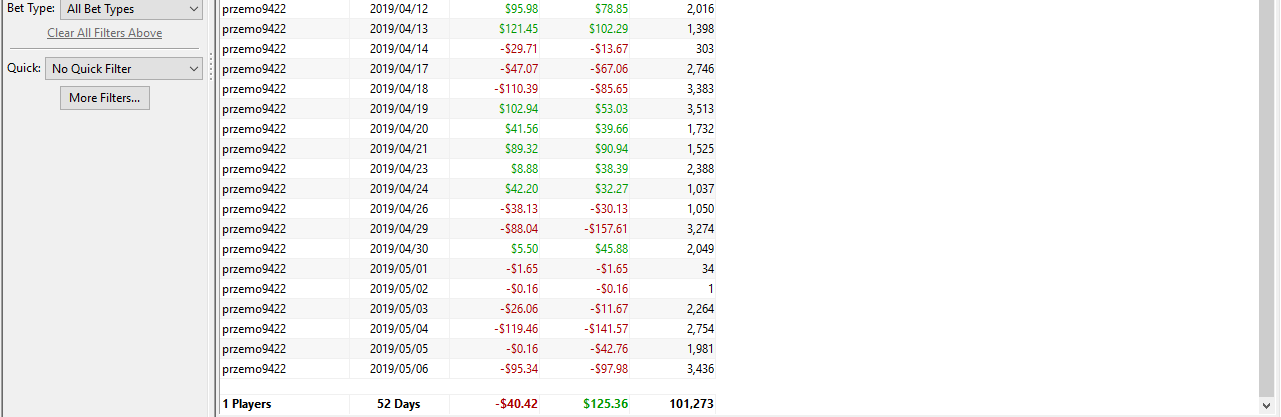The width and height of the screenshot is (1281, 417).
Task: Click the $102.94 winnings cell
Action: click(x=517, y=109)
